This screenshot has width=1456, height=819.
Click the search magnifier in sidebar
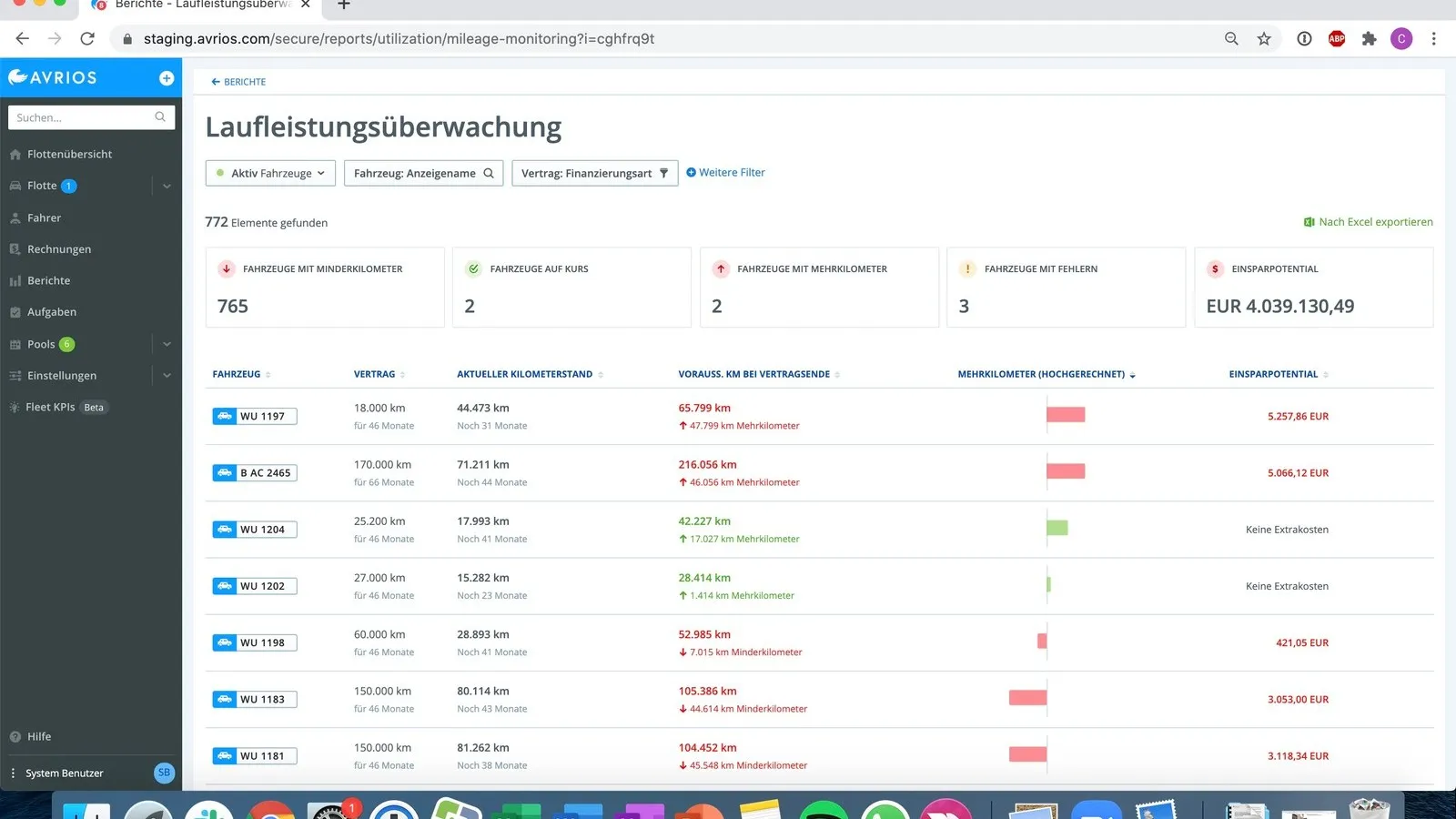tap(160, 117)
